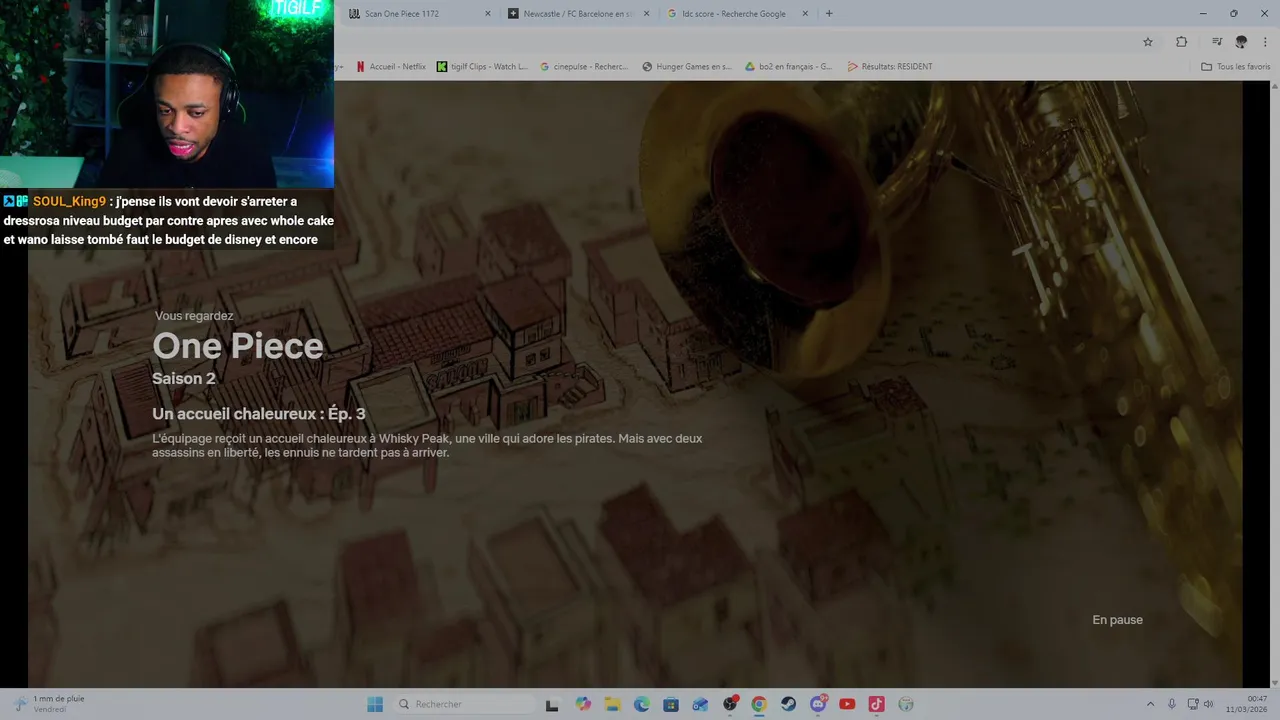
Task: Open a new browser tab
Action: 829,14
